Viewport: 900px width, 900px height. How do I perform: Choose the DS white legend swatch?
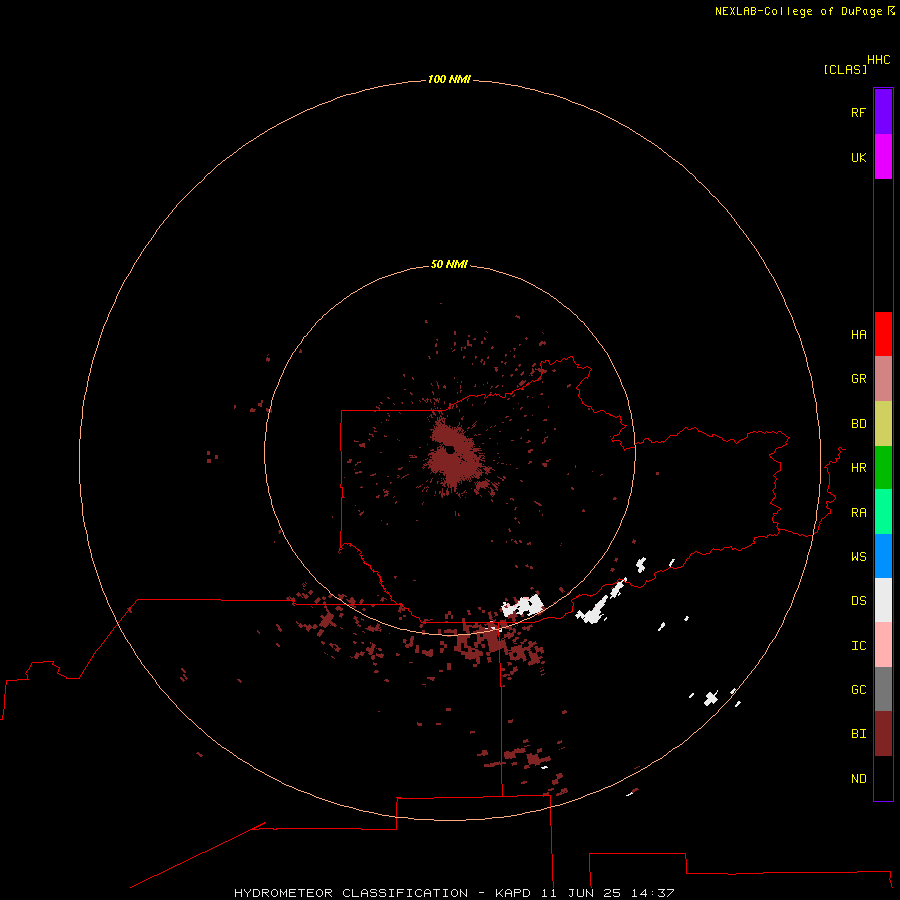pos(883,600)
